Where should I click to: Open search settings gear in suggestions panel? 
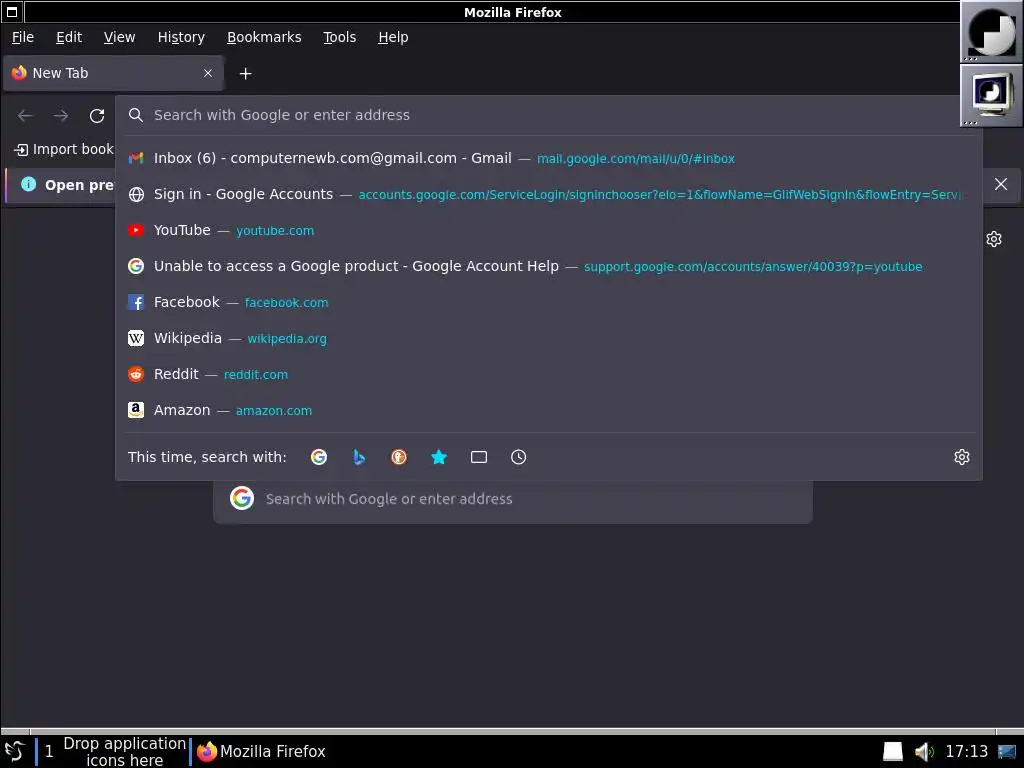[x=961, y=457]
